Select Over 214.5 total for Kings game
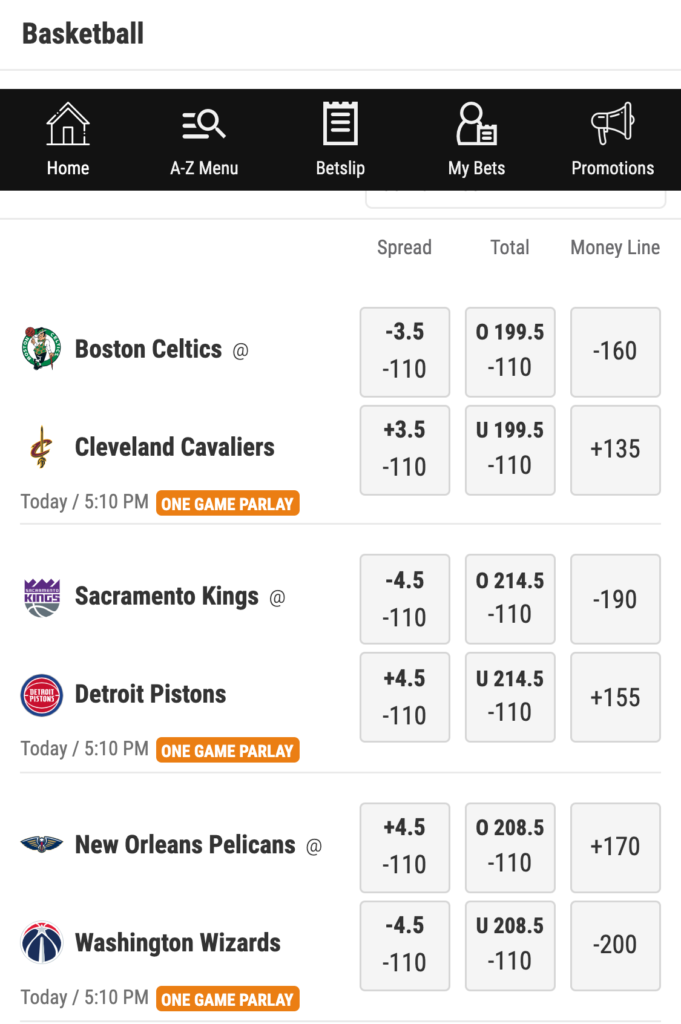The width and height of the screenshot is (681, 1024). point(510,598)
